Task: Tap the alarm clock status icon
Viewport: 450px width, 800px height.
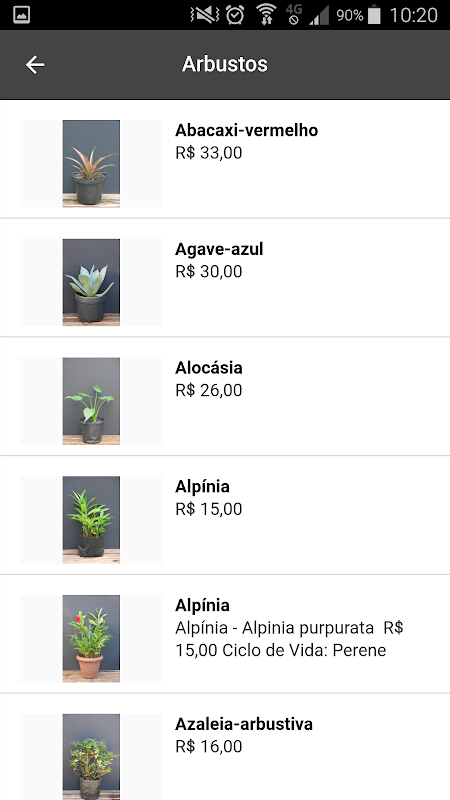Action: click(235, 15)
